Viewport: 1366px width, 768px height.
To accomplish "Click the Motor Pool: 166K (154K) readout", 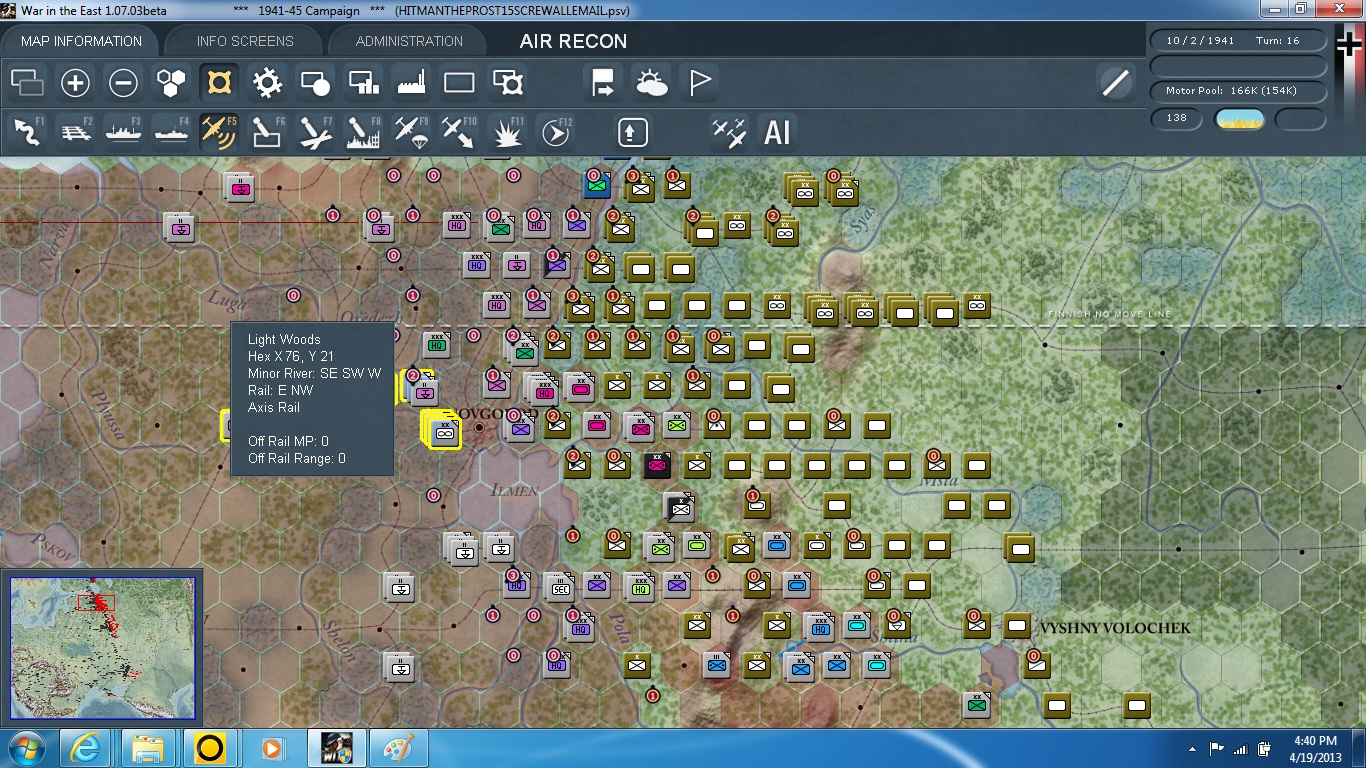I will (x=1239, y=91).
